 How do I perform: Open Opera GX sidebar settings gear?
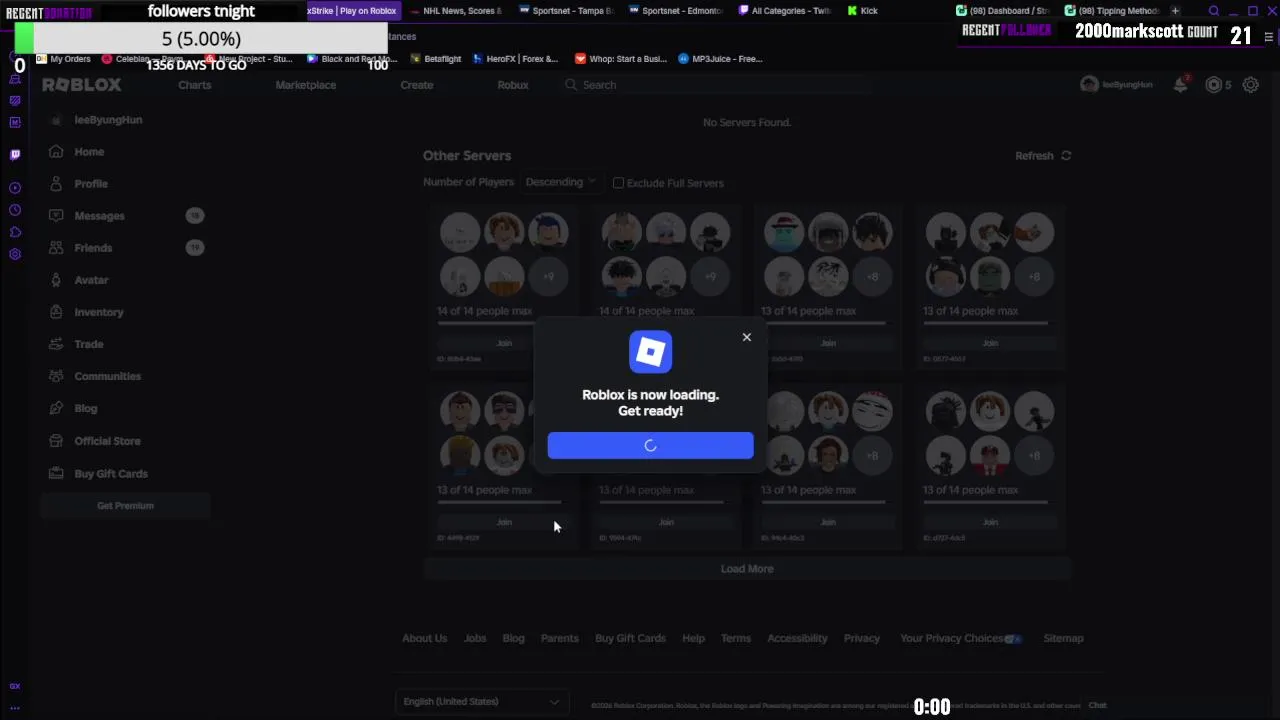pyautogui.click(x=14, y=254)
